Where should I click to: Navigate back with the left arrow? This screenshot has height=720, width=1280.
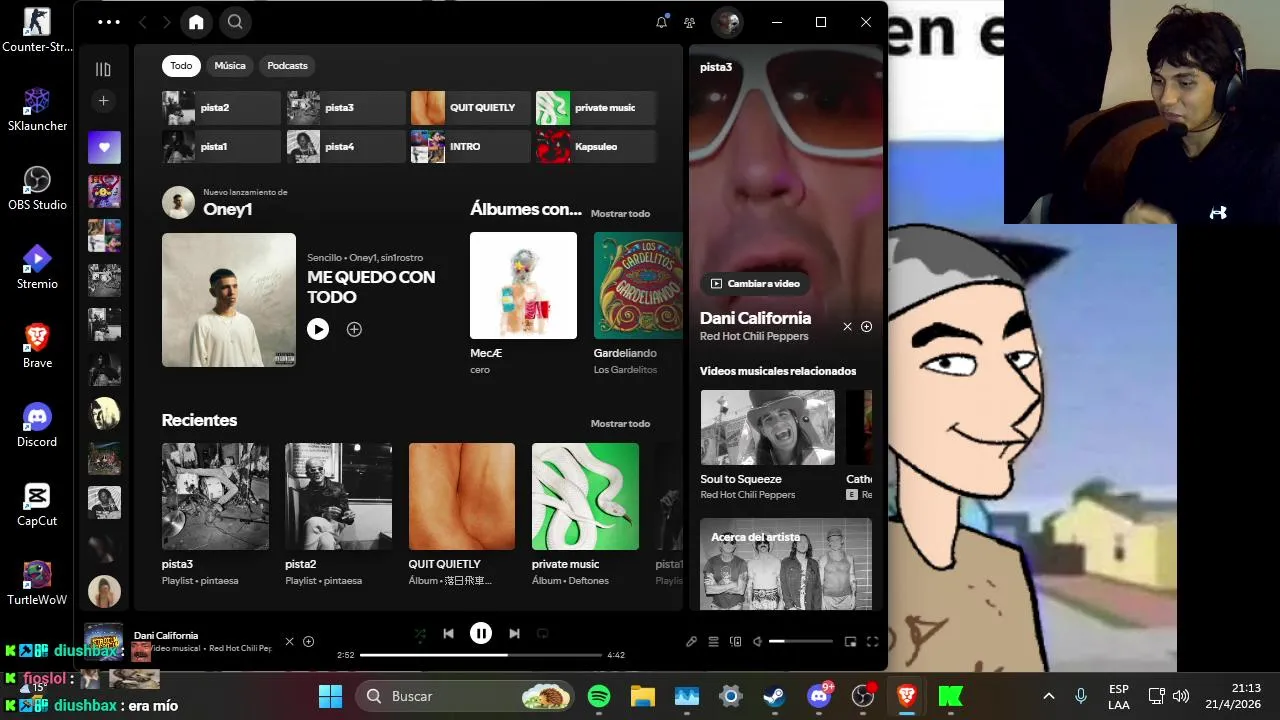[x=142, y=22]
